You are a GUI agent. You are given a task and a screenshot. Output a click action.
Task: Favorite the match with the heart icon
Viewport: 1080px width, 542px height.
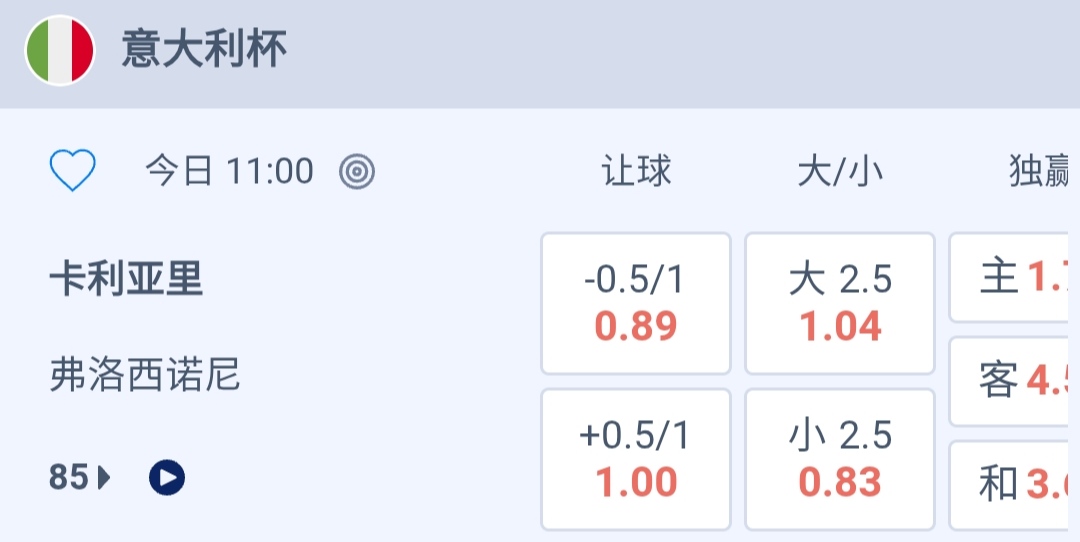73,171
